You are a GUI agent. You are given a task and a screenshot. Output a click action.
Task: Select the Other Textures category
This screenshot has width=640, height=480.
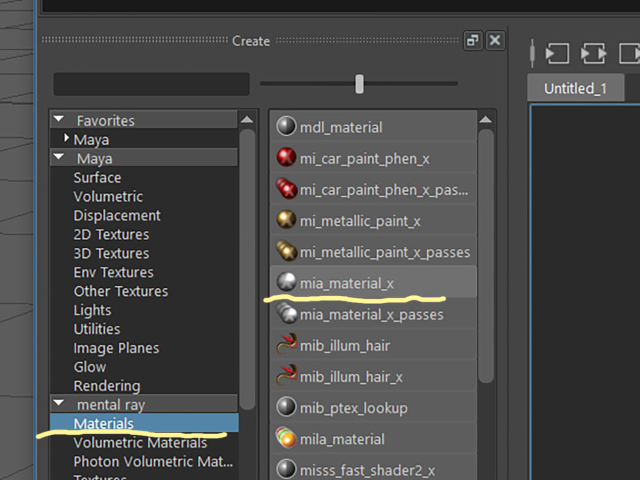point(121,291)
